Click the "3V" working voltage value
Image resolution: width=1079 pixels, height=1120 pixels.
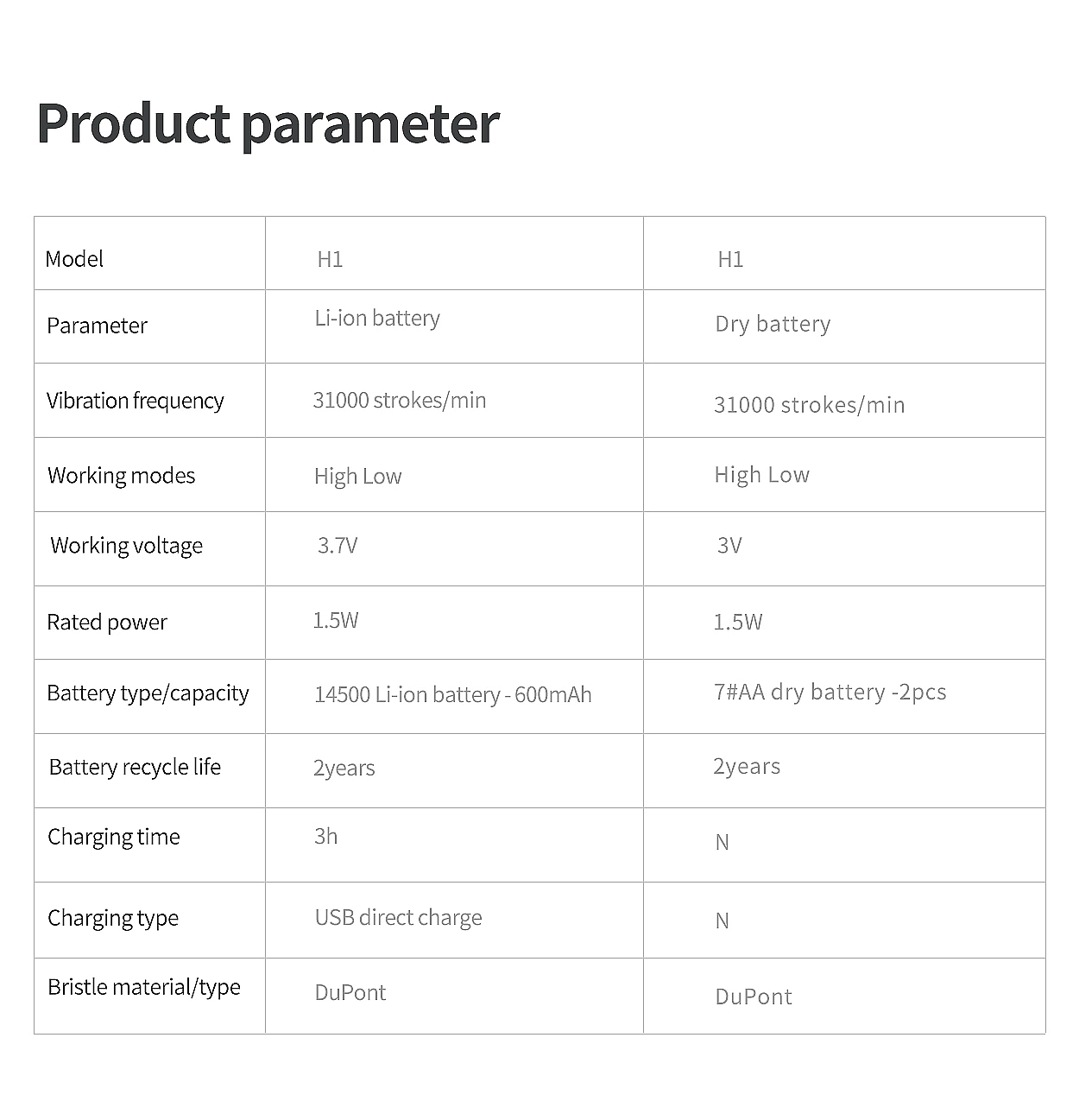[x=729, y=546]
